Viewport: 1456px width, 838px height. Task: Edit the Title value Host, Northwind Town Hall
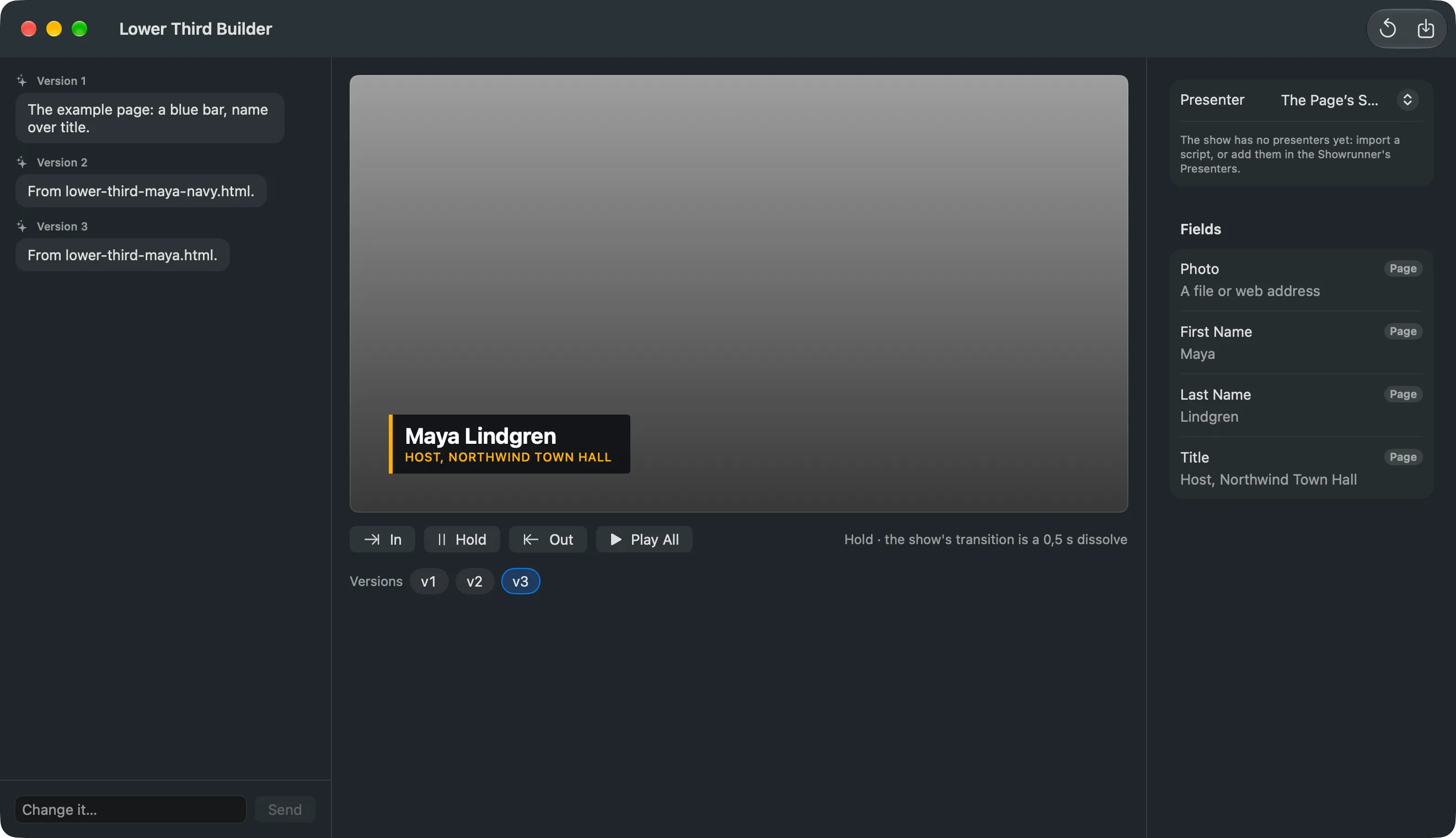1268,480
